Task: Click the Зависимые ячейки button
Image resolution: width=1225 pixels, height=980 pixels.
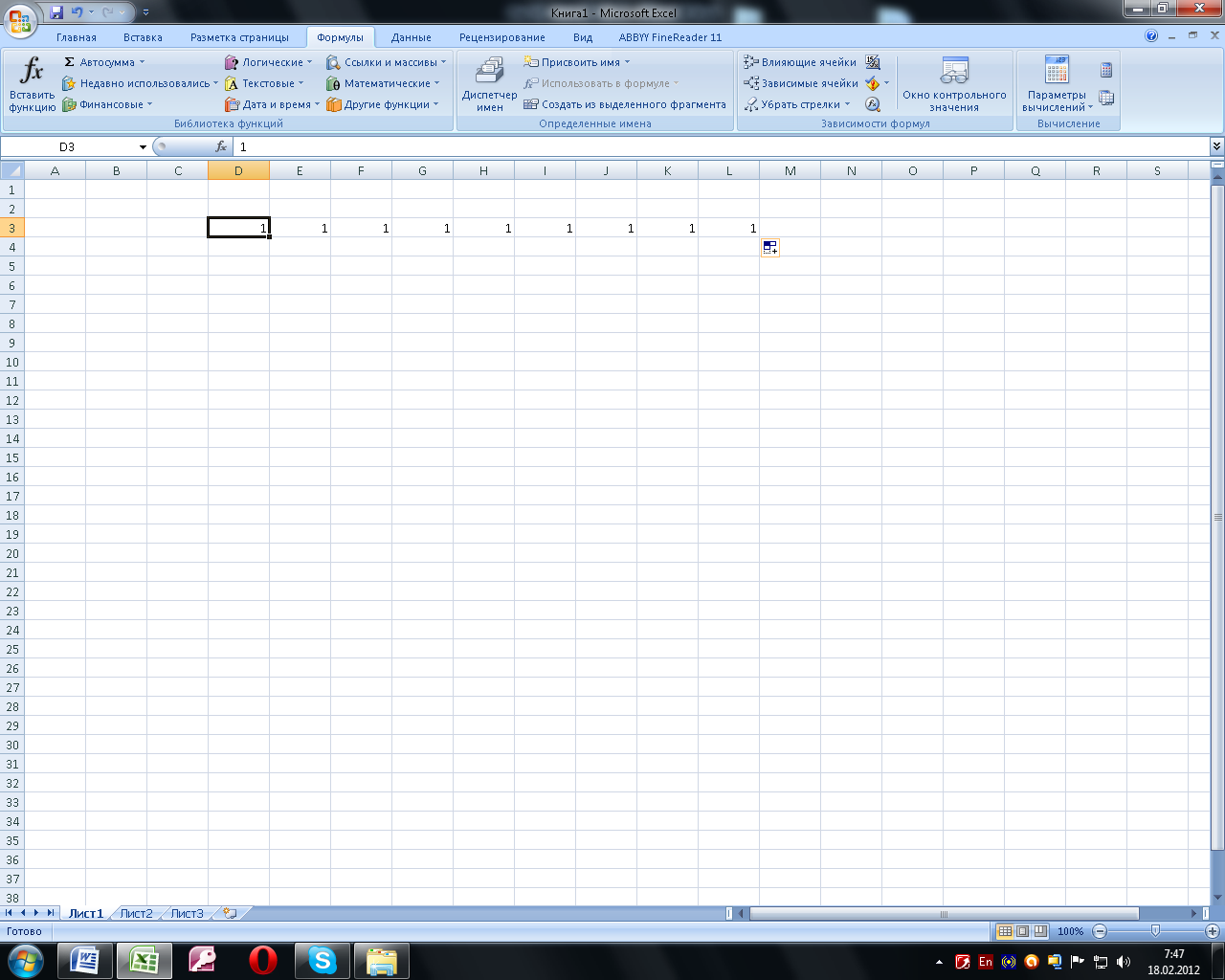Action: pos(802,83)
